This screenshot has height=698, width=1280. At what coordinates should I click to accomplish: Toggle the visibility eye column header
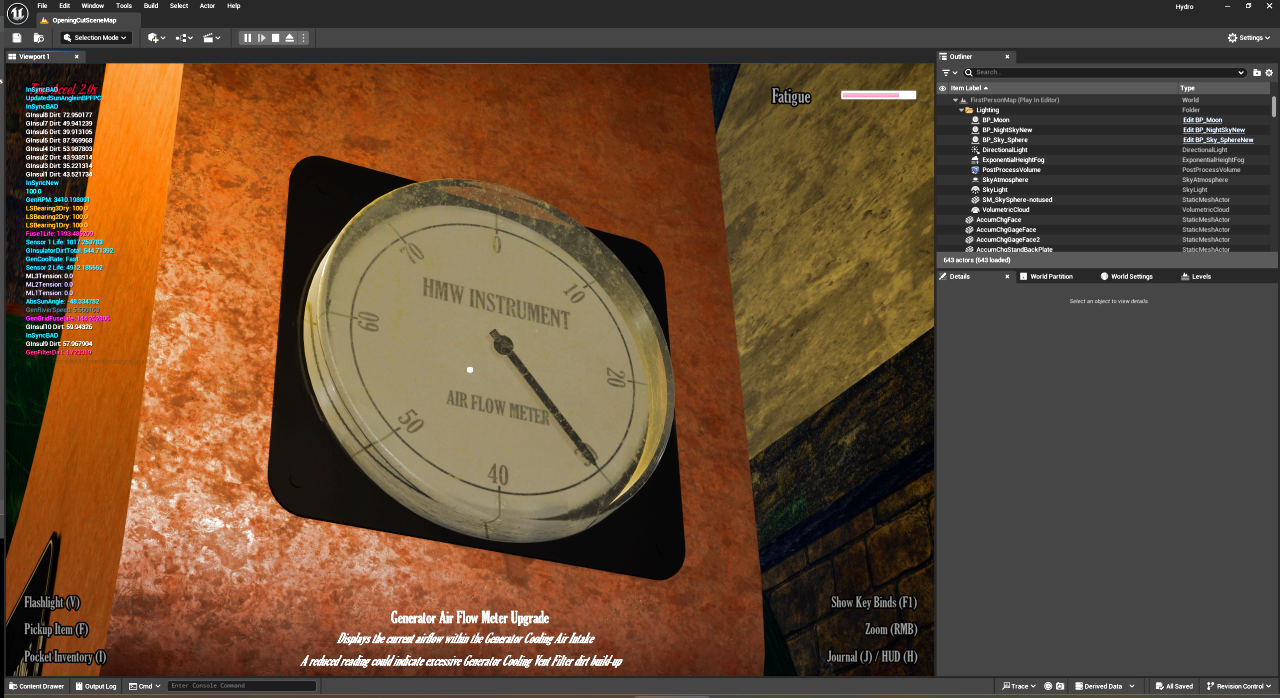942,88
